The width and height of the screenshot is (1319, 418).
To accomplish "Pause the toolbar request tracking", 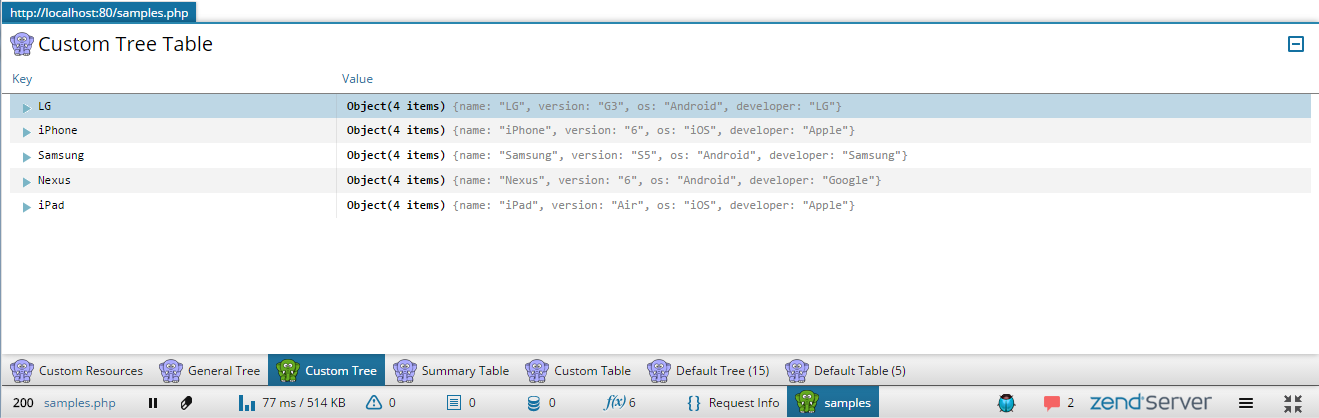I will [x=153, y=403].
